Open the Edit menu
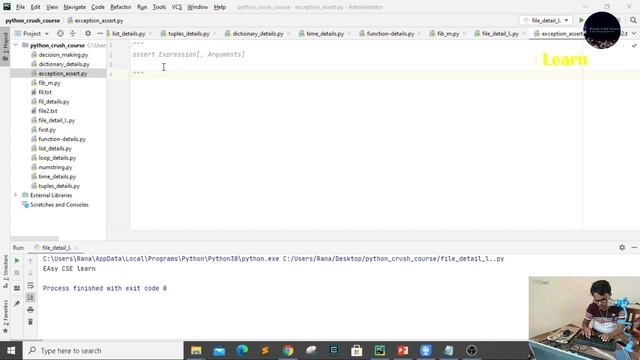640x360 pixels. [x=36, y=7]
